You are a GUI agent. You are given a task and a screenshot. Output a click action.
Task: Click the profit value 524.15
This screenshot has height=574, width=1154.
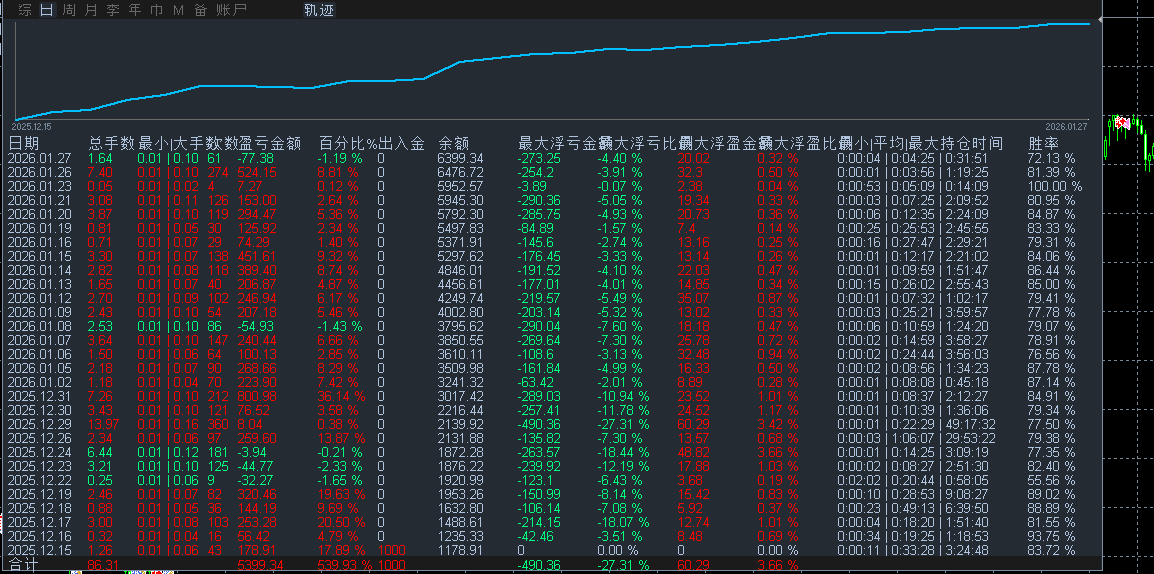[258, 172]
